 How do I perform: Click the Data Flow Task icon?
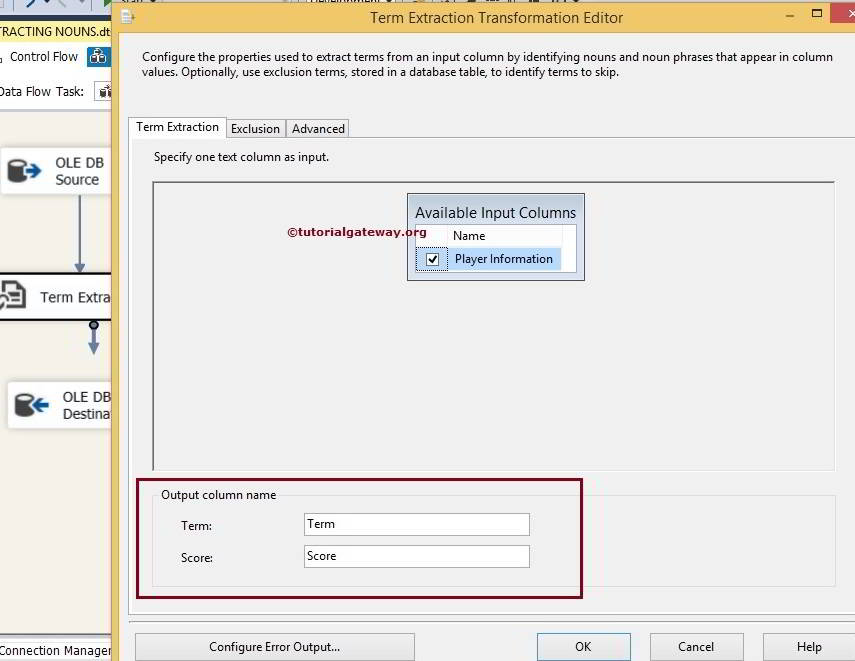(106, 91)
